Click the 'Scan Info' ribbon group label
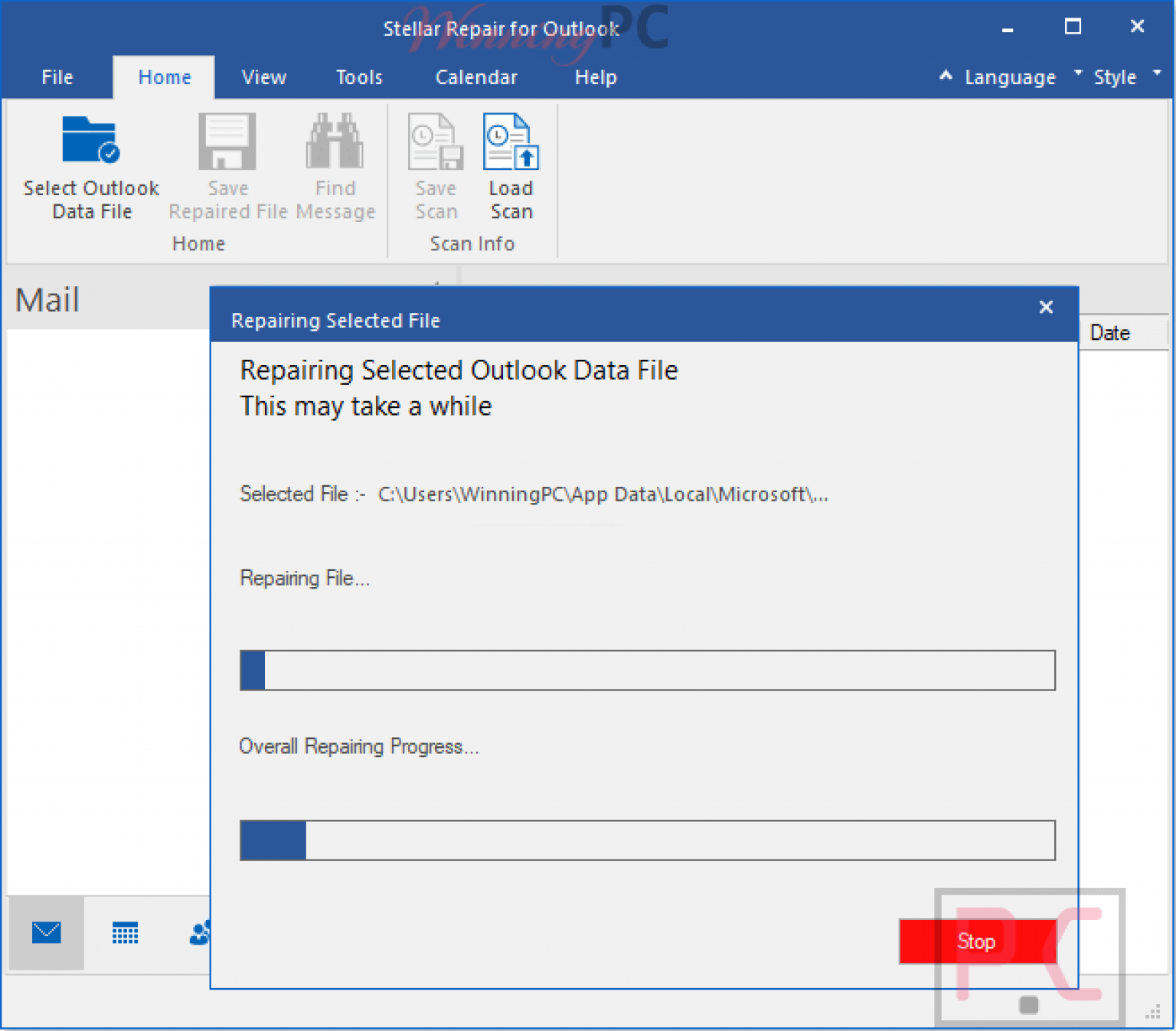This screenshot has height=1031, width=1176. click(472, 243)
